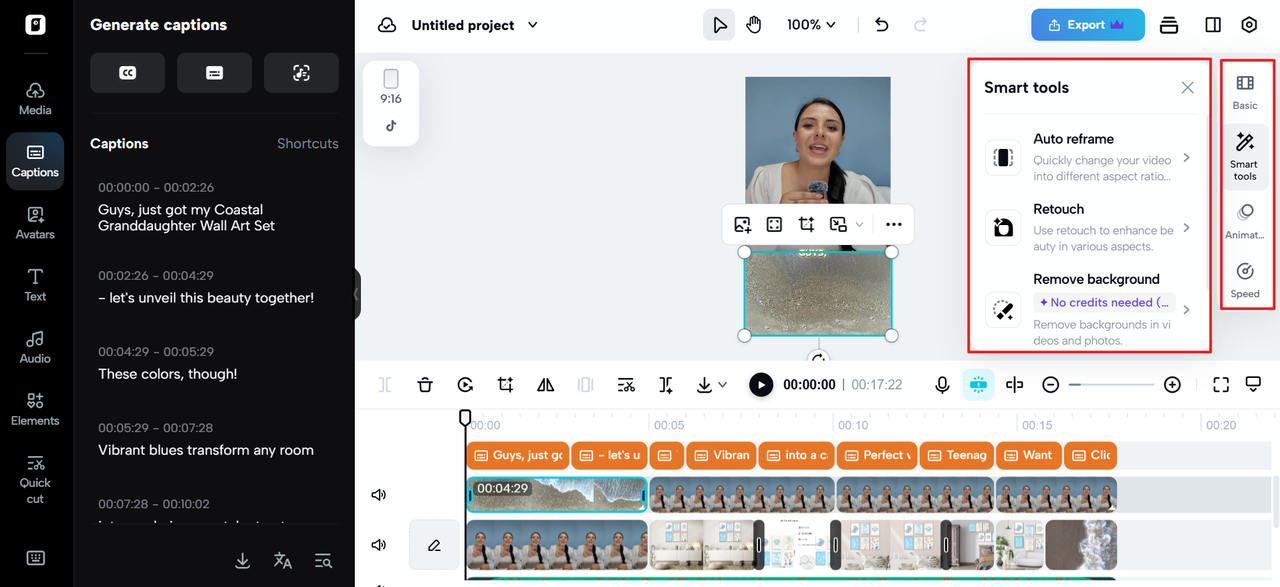The image size is (1280, 587).
Task: Click the feedback/comment monitor icon
Action: pyautogui.click(x=1253, y=385)
